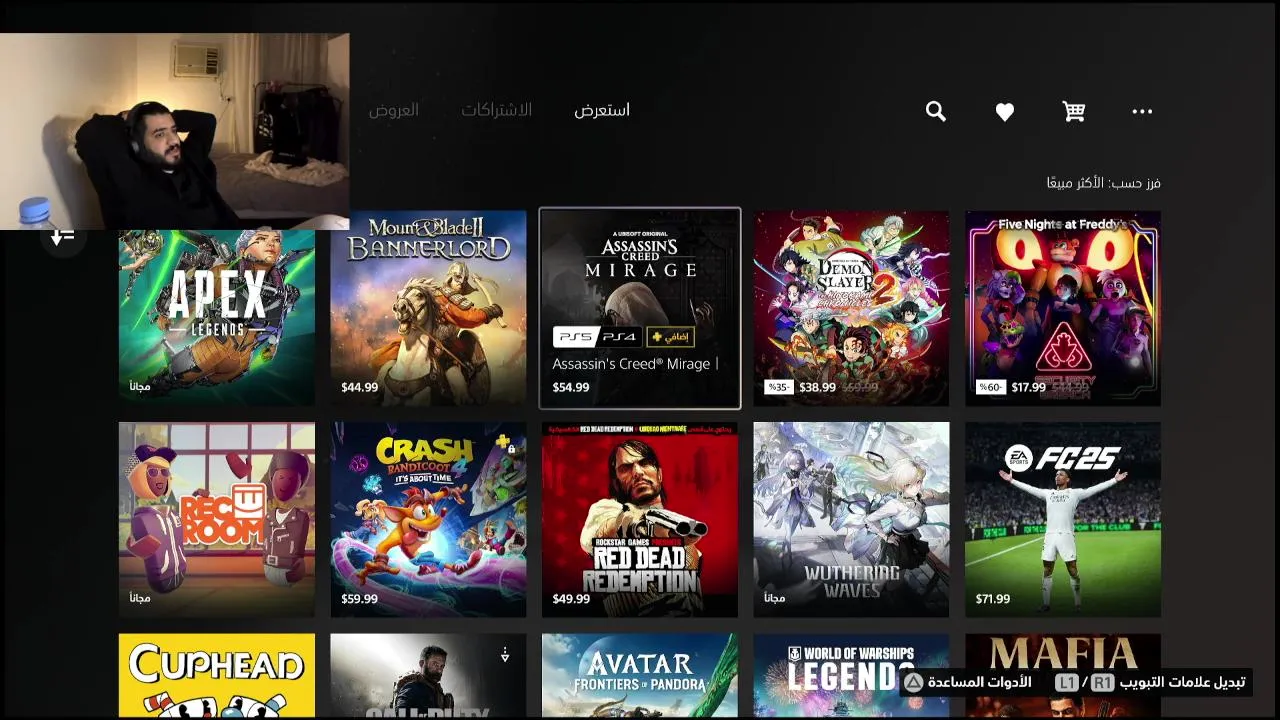
Task: Click the $59.99 price on Crash Bandicoot 4
Action: coord(359,599)
